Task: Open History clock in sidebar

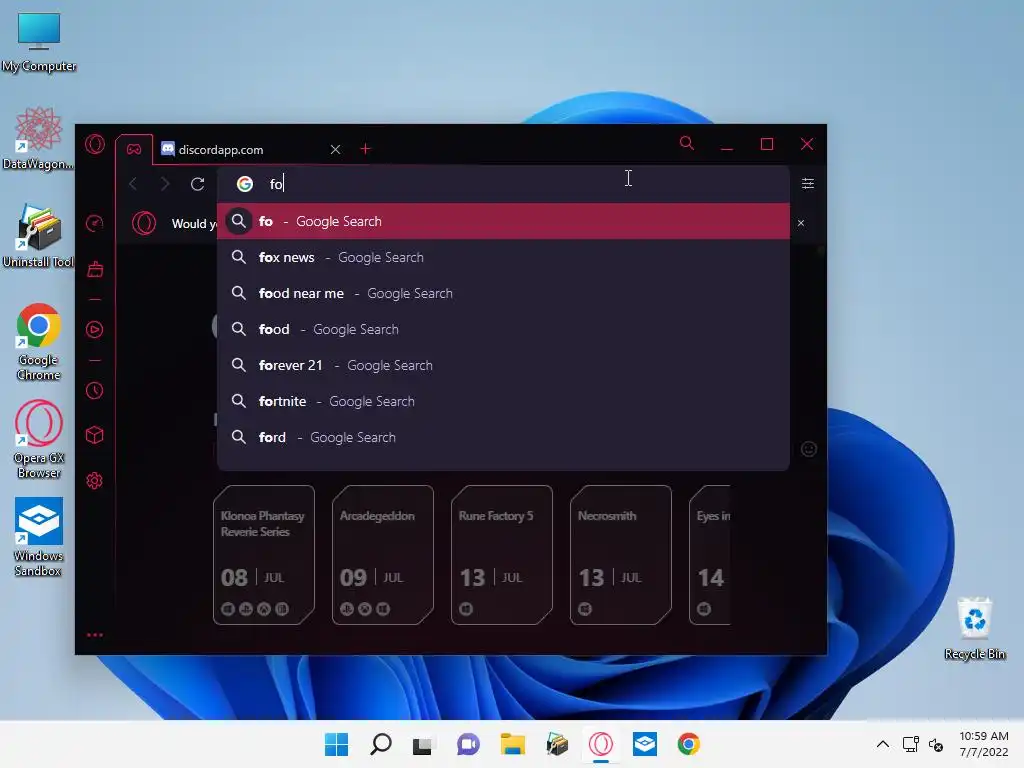Action: click(x=95, y=391)
